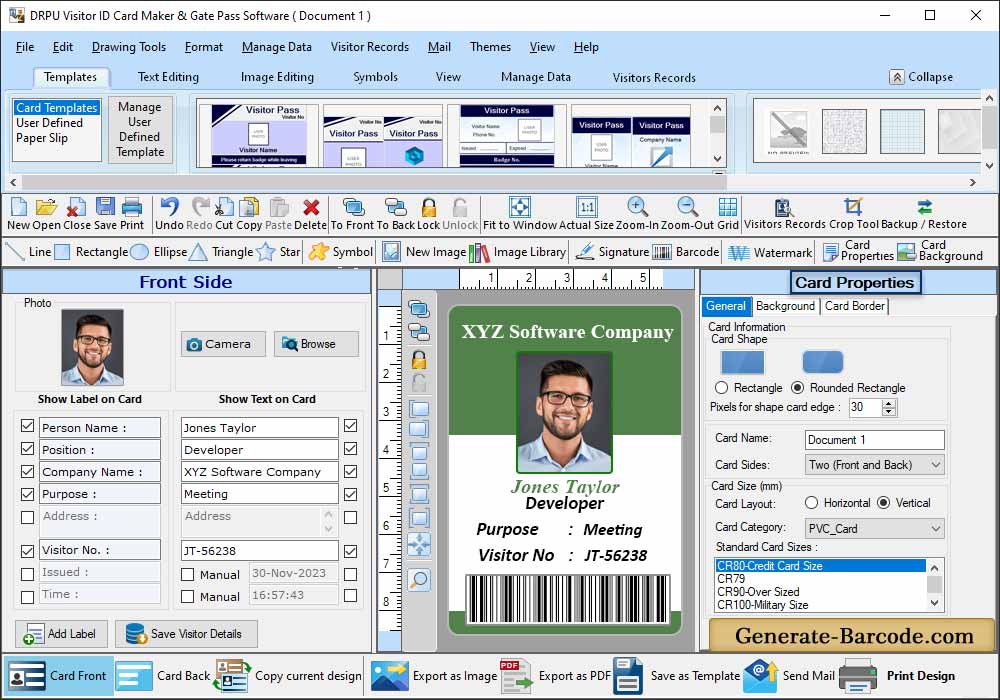Add a Watermark to card
The height and width of the screenshot is (700, 1000).
(x=770, y=252)
